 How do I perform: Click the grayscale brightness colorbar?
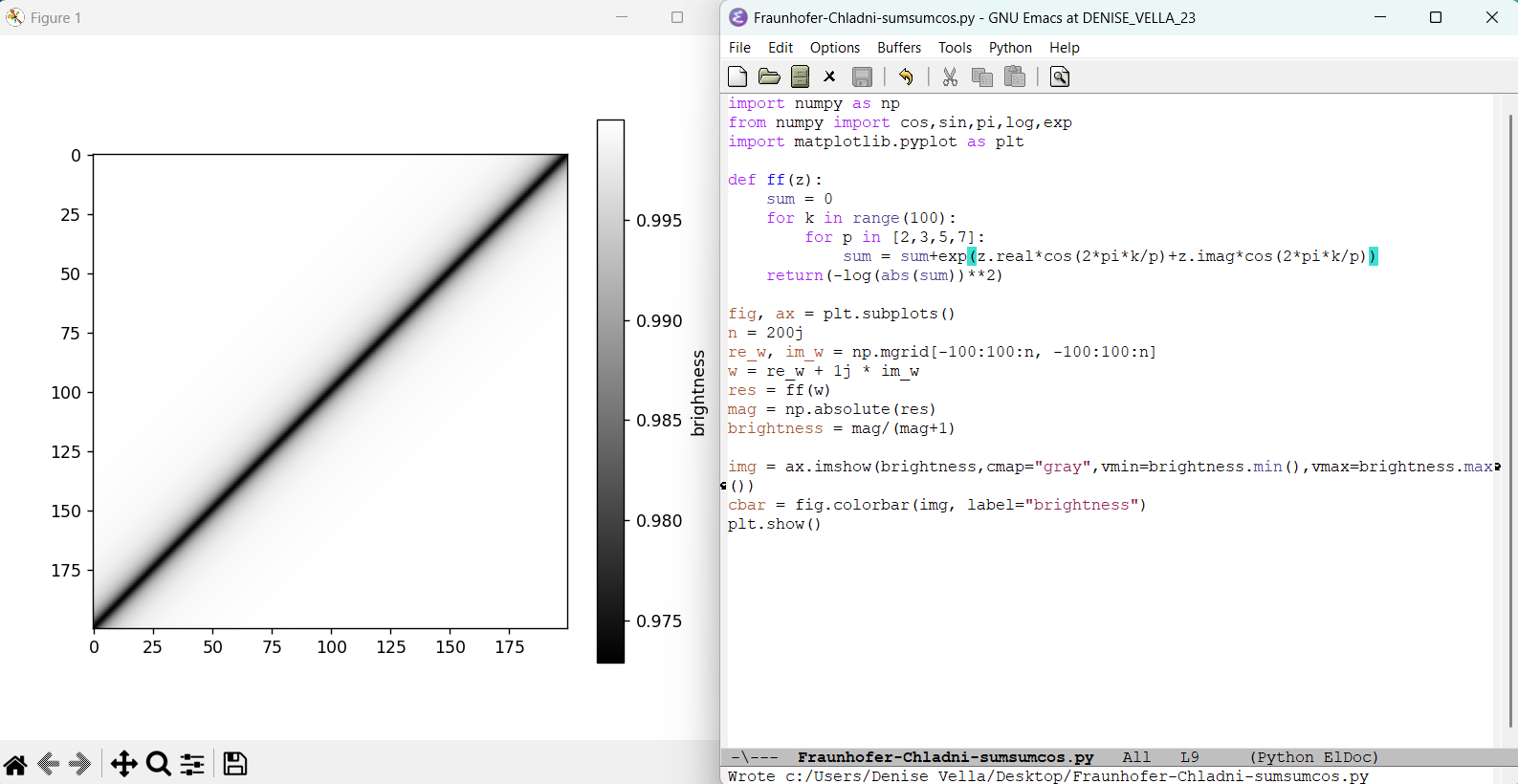(610, 391)
